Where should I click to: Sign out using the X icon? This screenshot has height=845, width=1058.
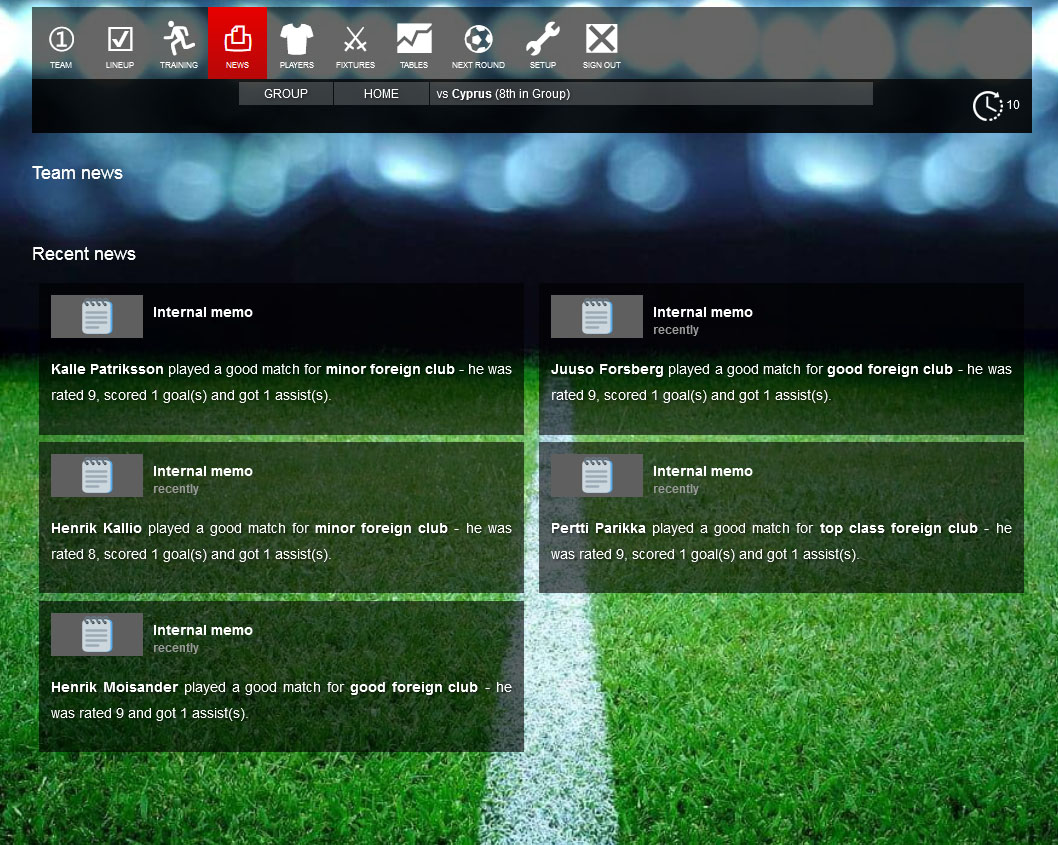coord(601,42)
